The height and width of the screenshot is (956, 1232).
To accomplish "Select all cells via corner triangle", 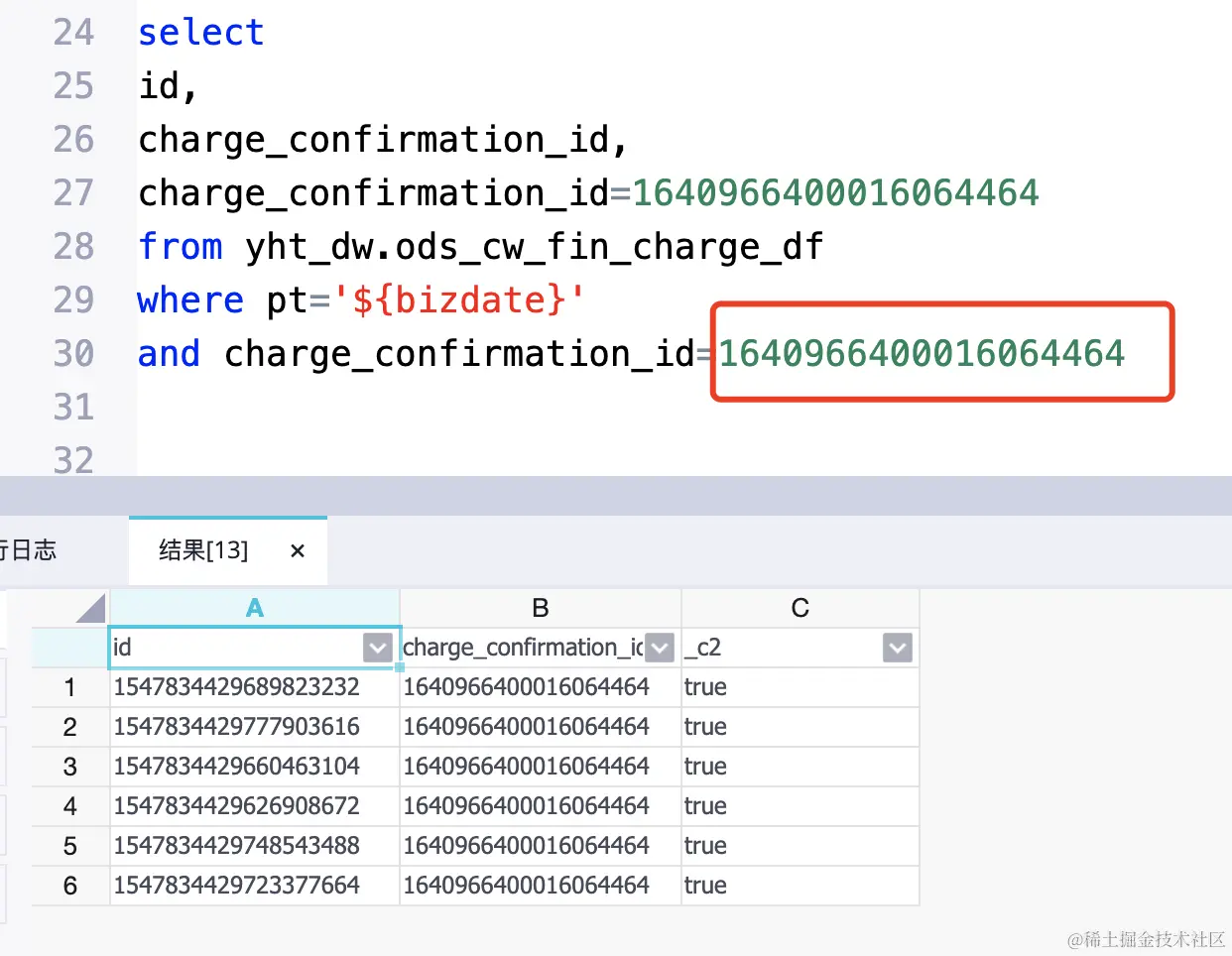I will [89, 608].
